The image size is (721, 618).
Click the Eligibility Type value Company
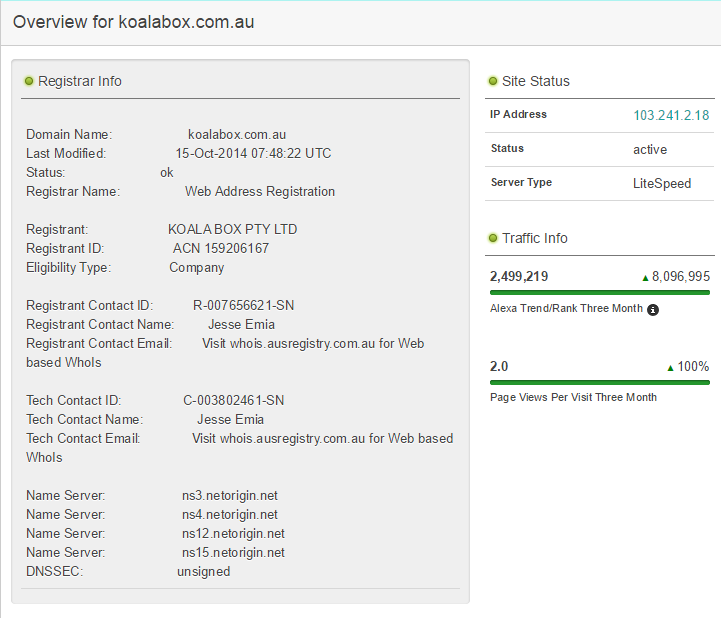197,268
